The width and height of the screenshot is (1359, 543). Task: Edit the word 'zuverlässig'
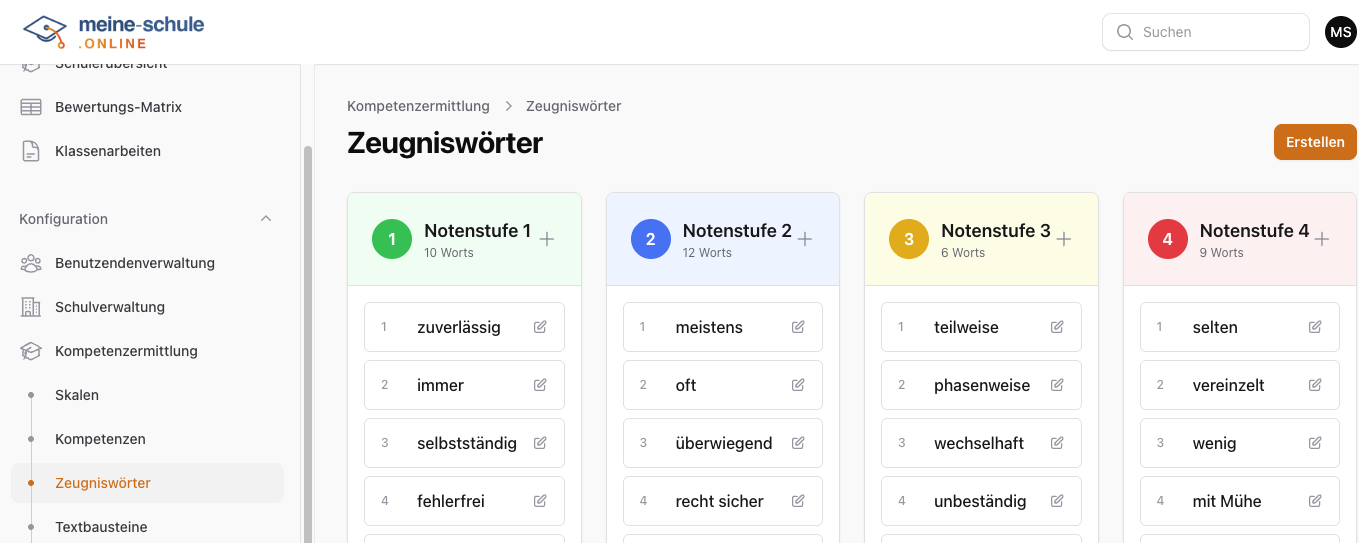coord(540,327)
